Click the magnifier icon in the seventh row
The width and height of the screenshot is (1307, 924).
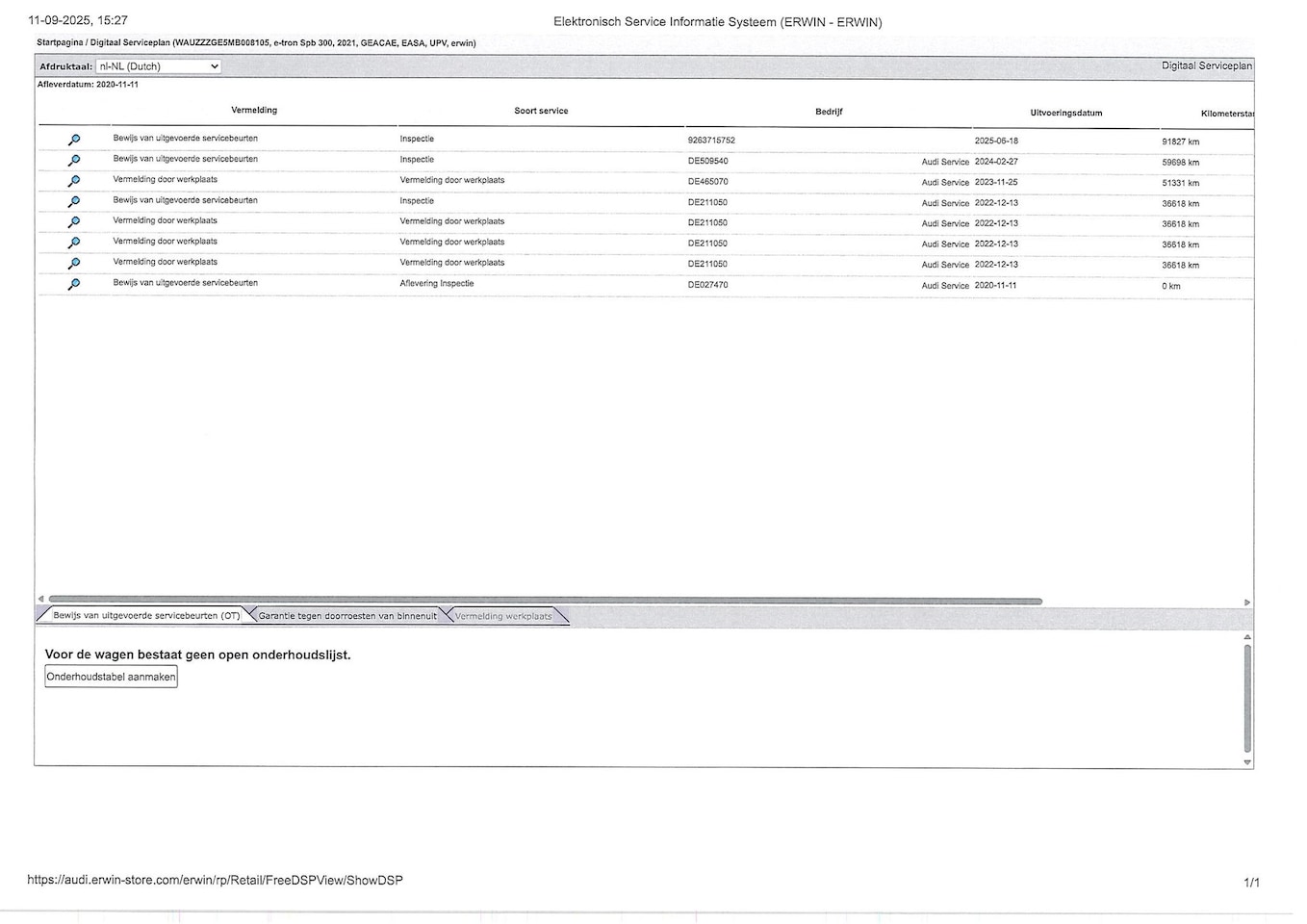[74, 264]
